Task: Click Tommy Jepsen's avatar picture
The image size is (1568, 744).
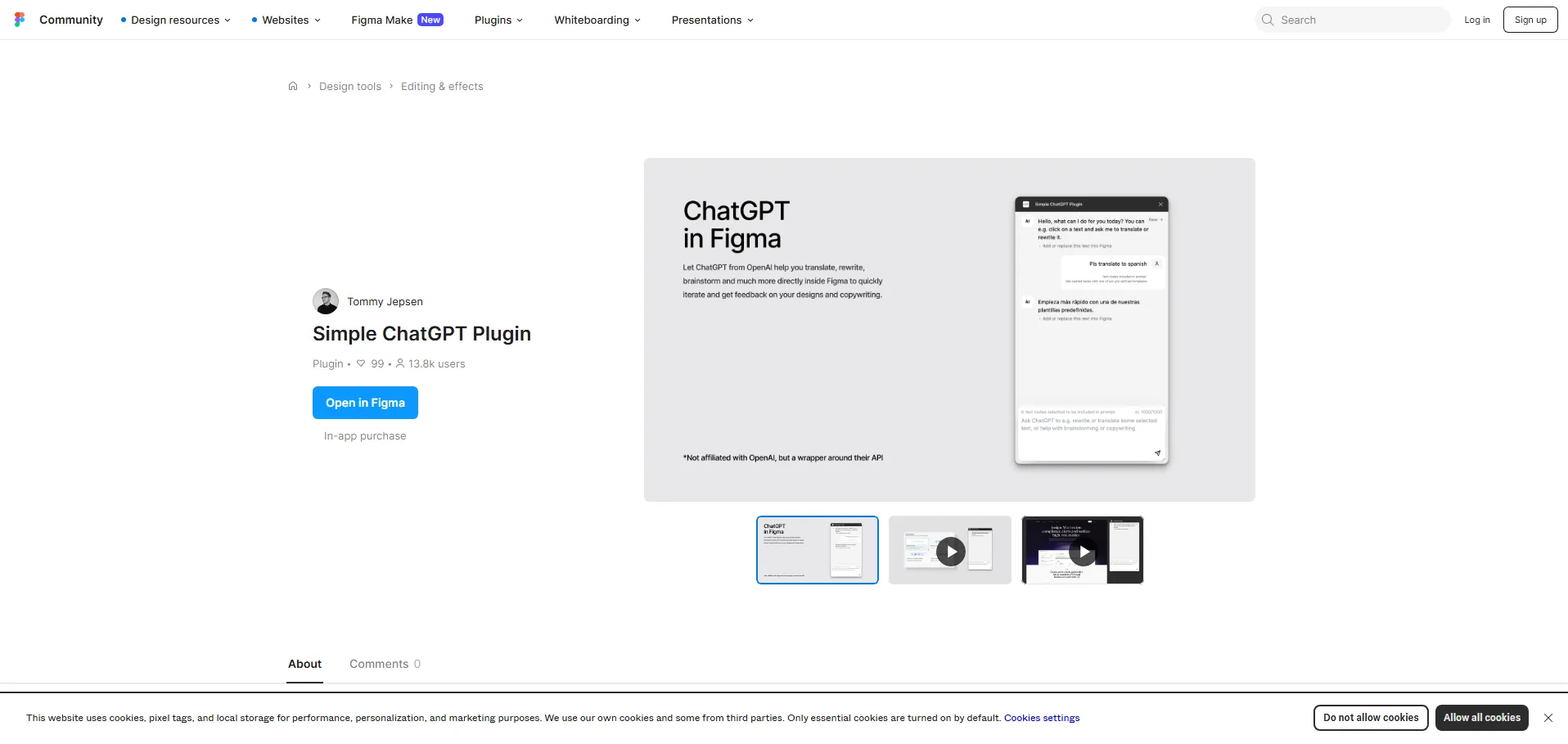Action: click(x=326, y=301)
